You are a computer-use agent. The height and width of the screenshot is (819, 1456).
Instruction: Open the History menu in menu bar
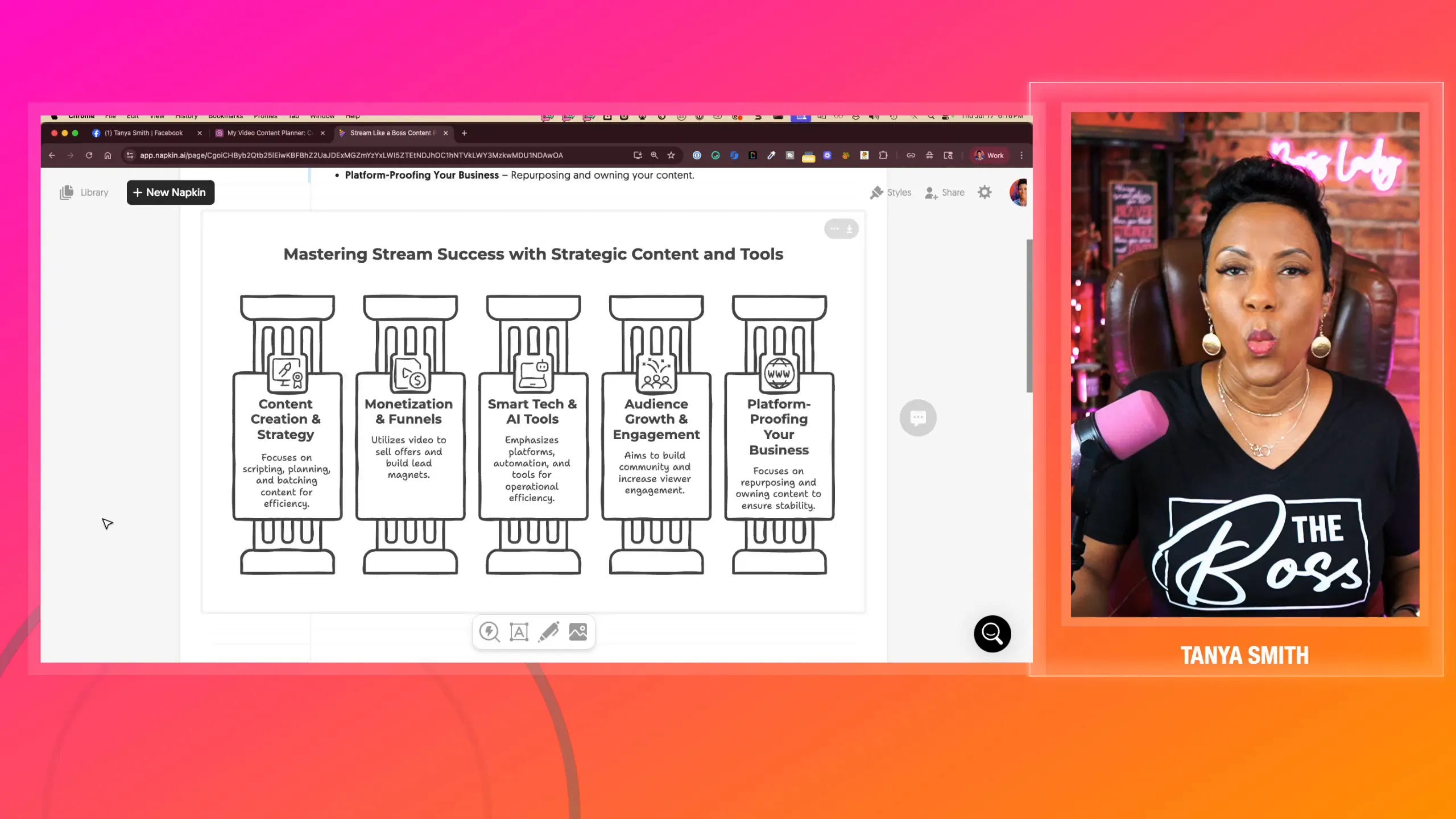click(x=186, y=117)
